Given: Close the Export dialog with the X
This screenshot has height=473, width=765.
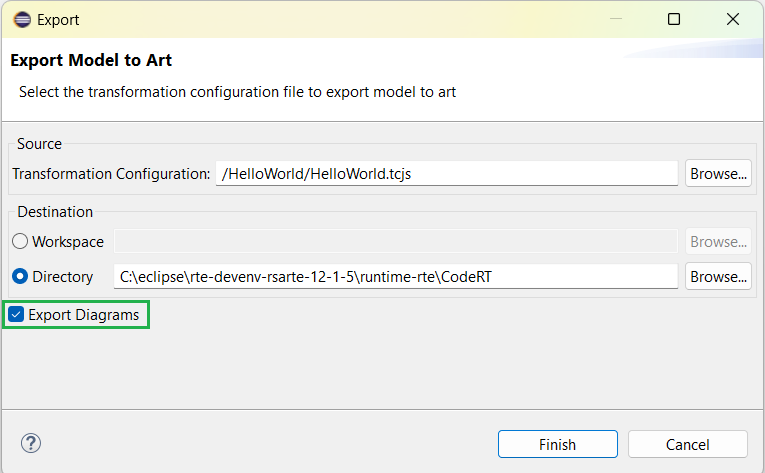Looking at the screenshot, I should tap(732, 19).
